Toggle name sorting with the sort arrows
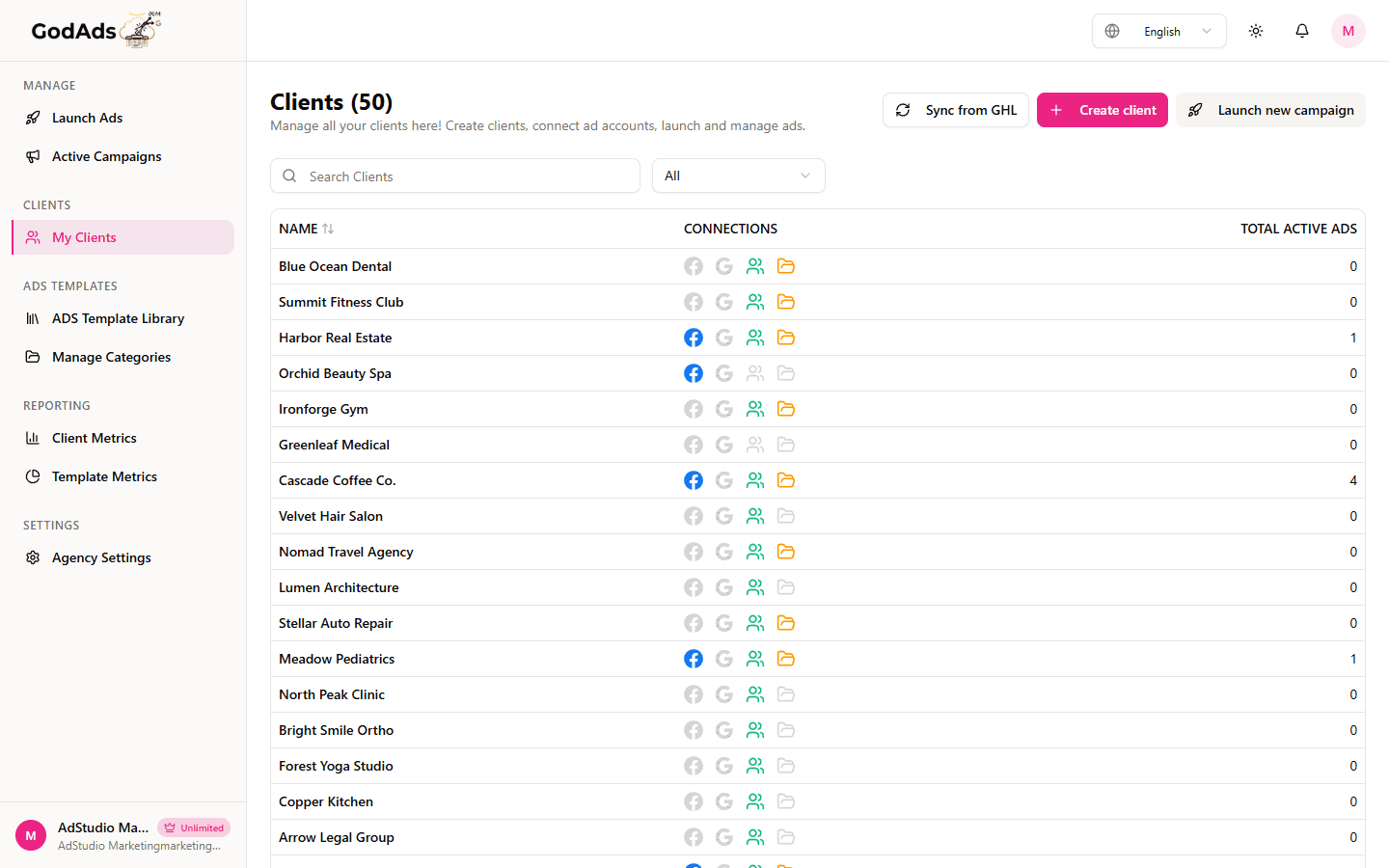Image resolution: width=1389 pixels, height=868 pixels. tap(328, 229)
